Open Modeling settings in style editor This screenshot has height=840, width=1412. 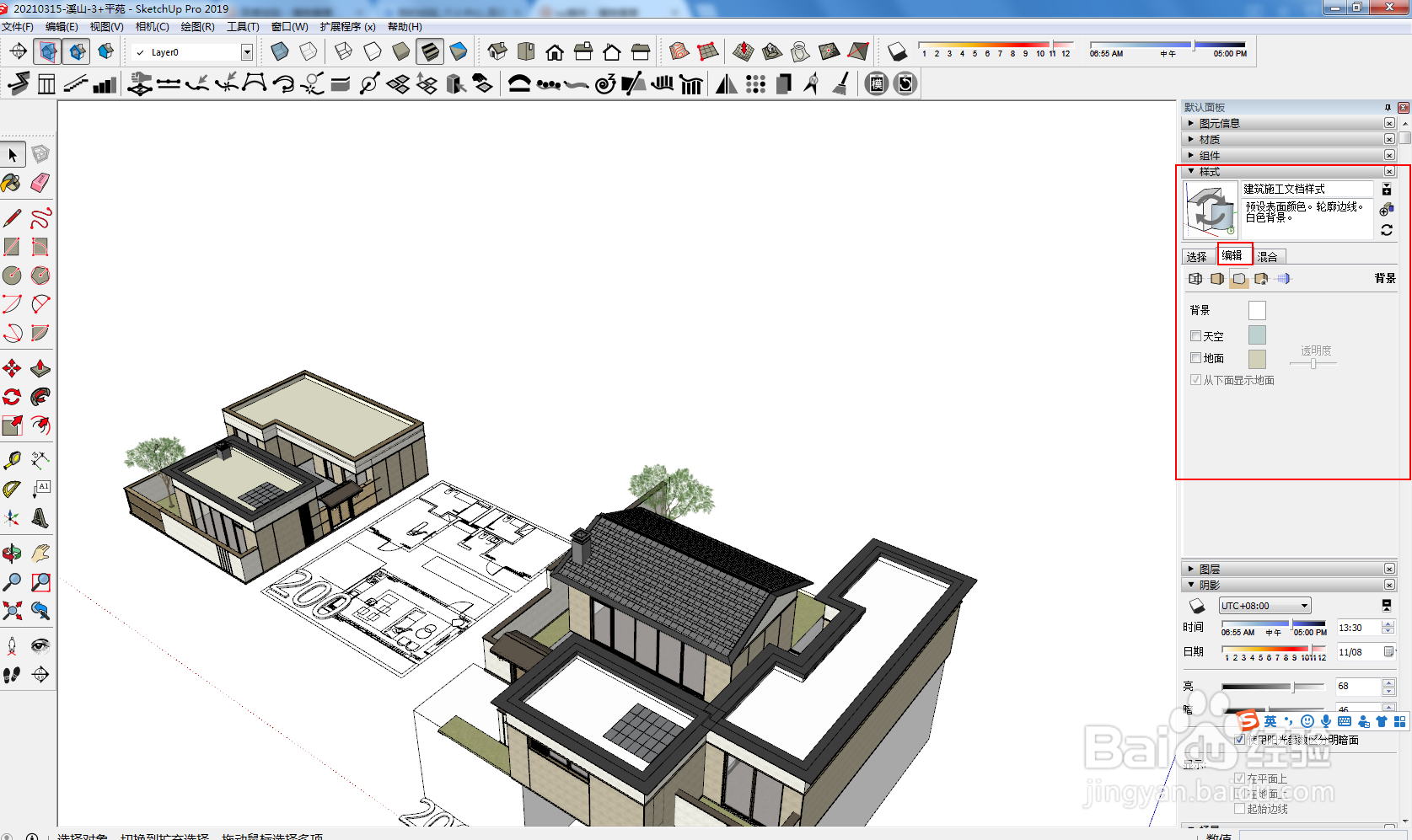click(1283, 279)
